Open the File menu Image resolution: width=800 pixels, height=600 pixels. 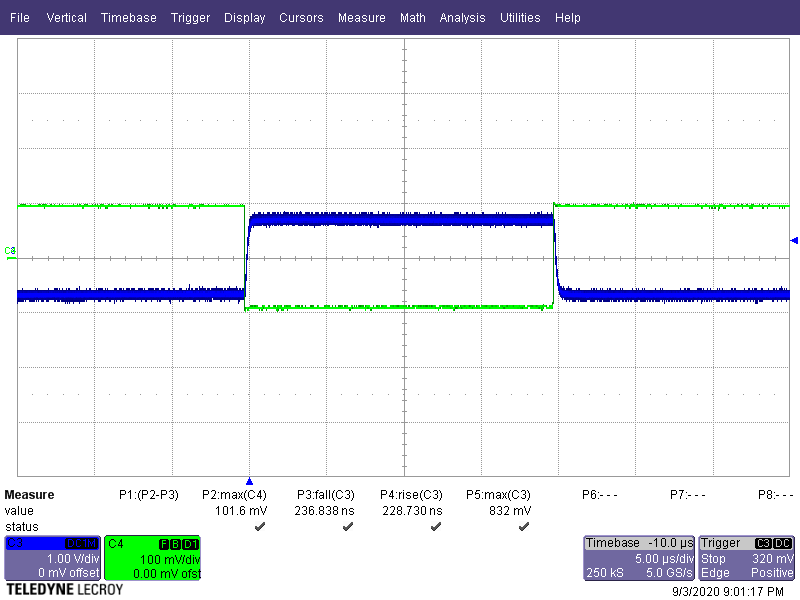pyautogui.click(x=19, y=17)
